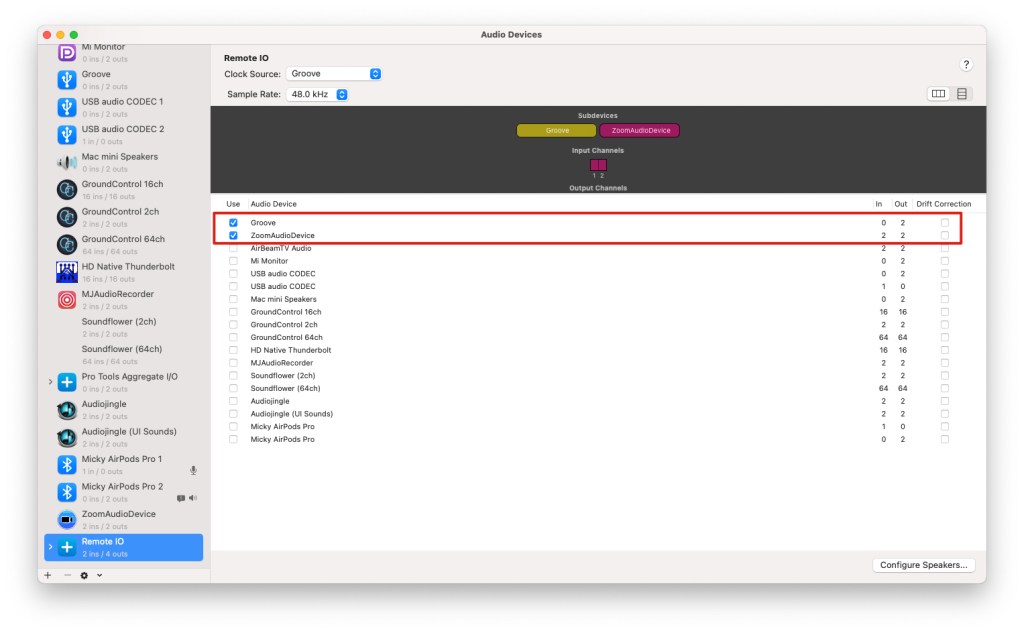The image size is (1024, 633).
Task: Select the GroundControl 64ch sidebar device
Action: pos(123,240)
